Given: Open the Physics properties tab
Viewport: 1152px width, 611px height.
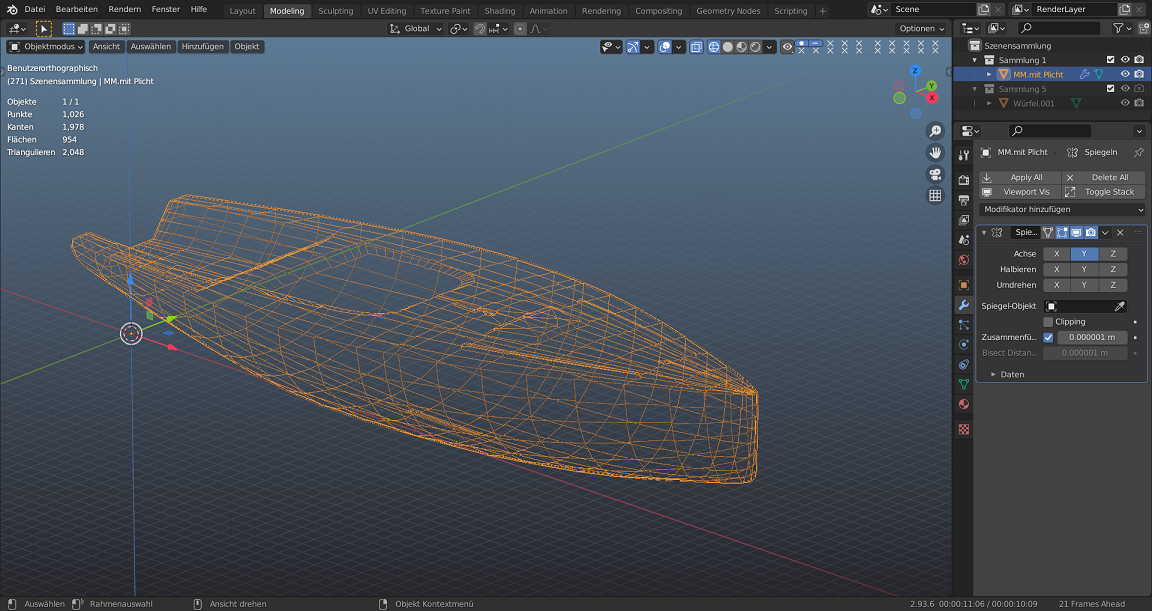Looking at the screenshot, I should 964,344.
